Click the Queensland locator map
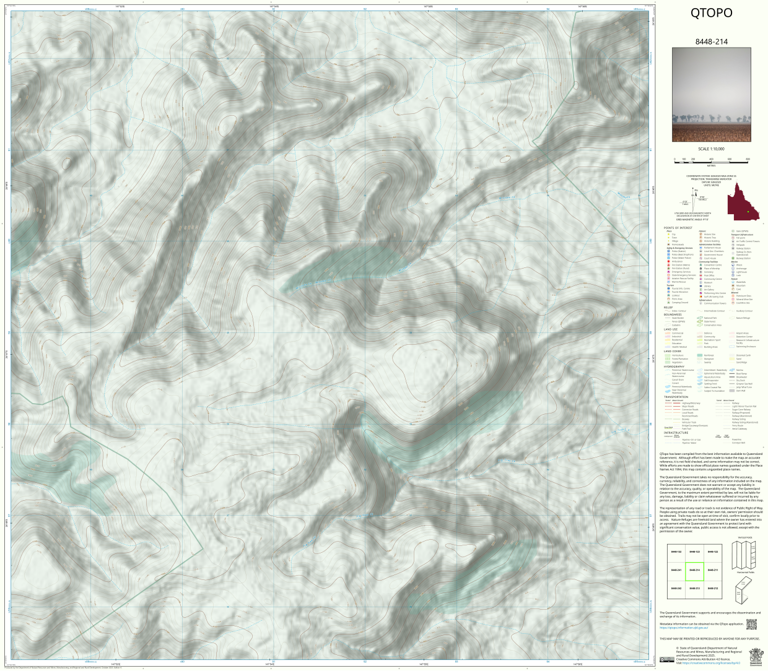Image resolution: width=768 pixels, height=671 pixels. tap(743, 202)
